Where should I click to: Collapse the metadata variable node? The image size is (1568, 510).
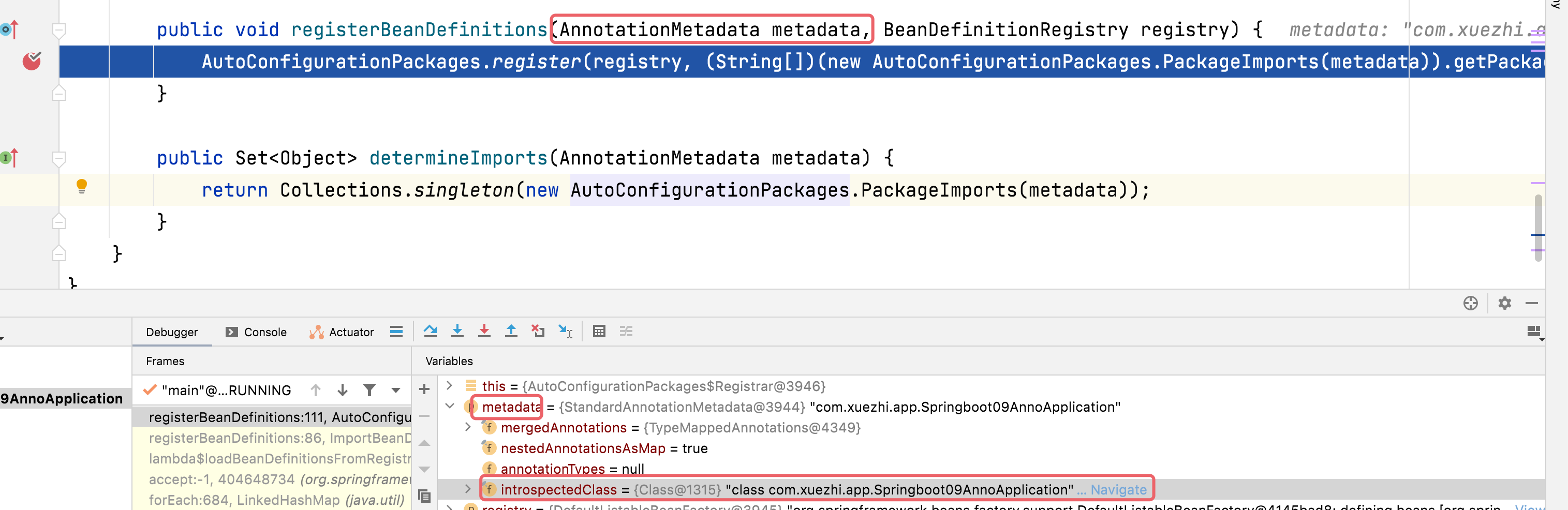450,406
